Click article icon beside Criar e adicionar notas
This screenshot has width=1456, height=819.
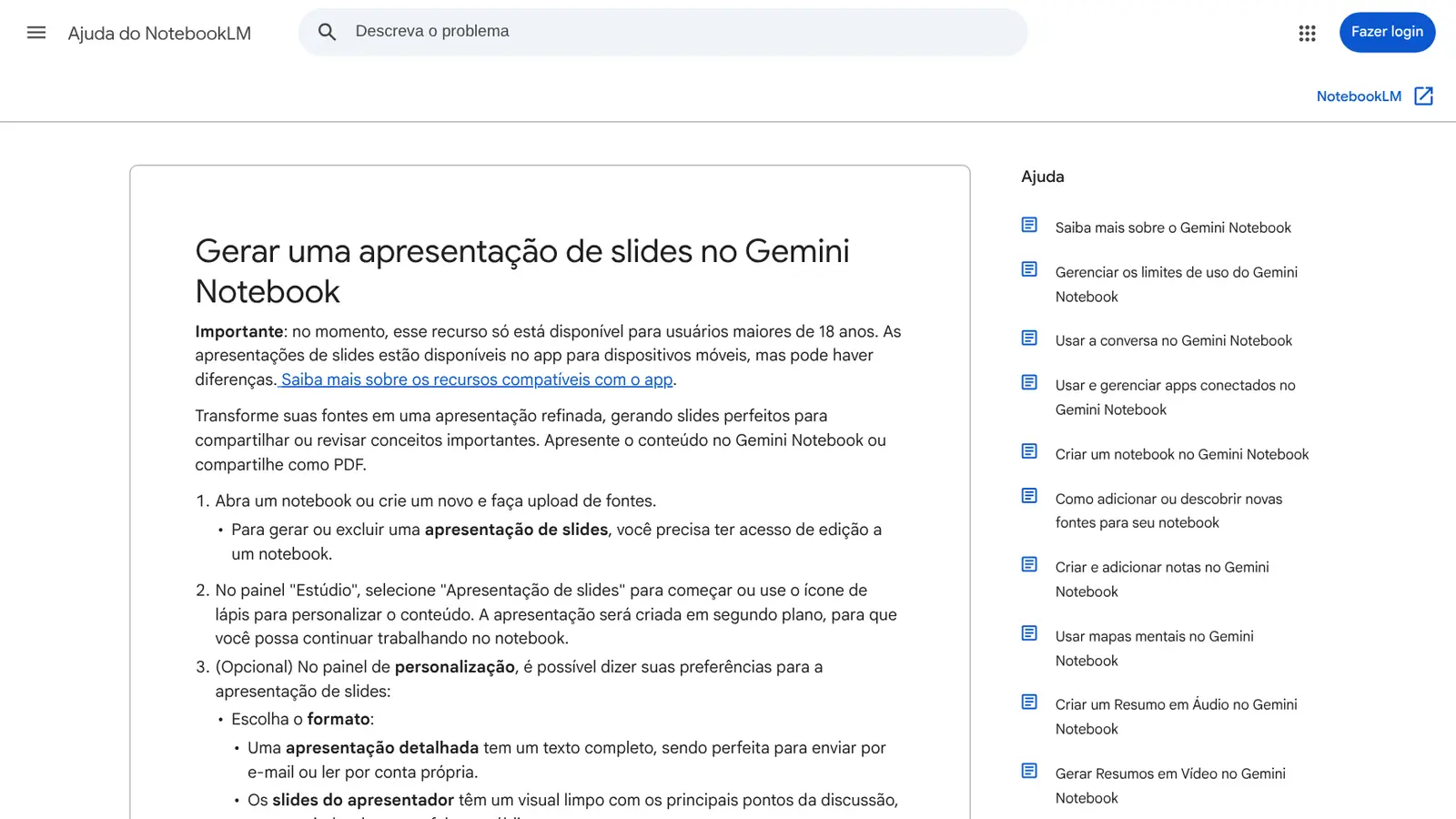[1029, 564]
